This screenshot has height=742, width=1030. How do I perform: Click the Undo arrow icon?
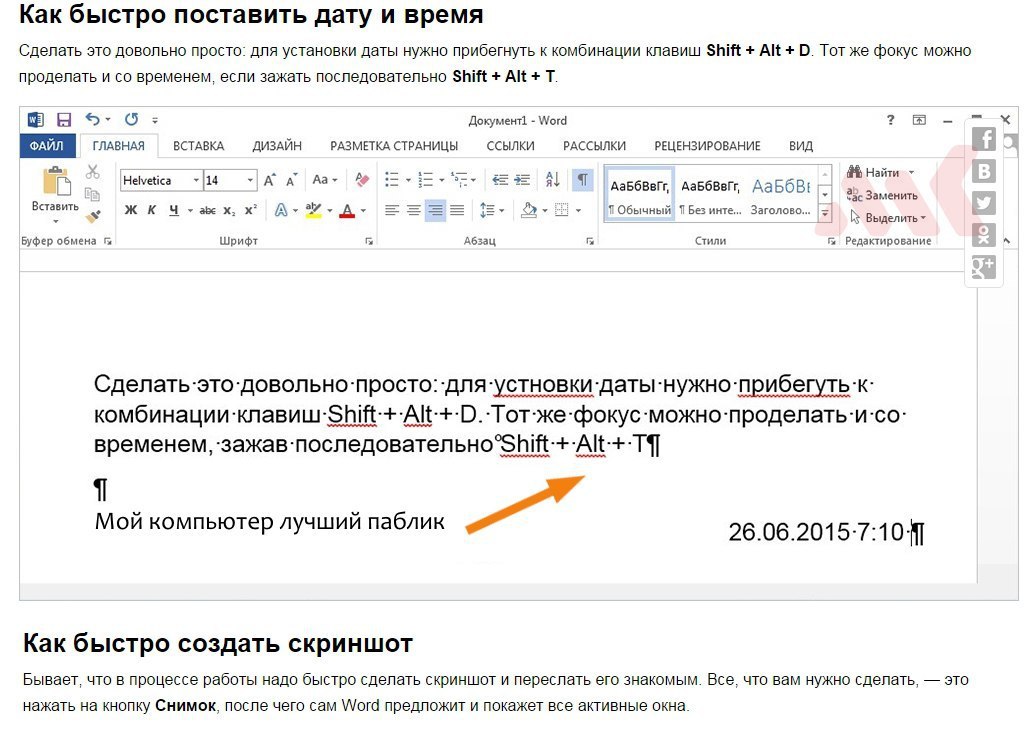(x=93, y=119)
